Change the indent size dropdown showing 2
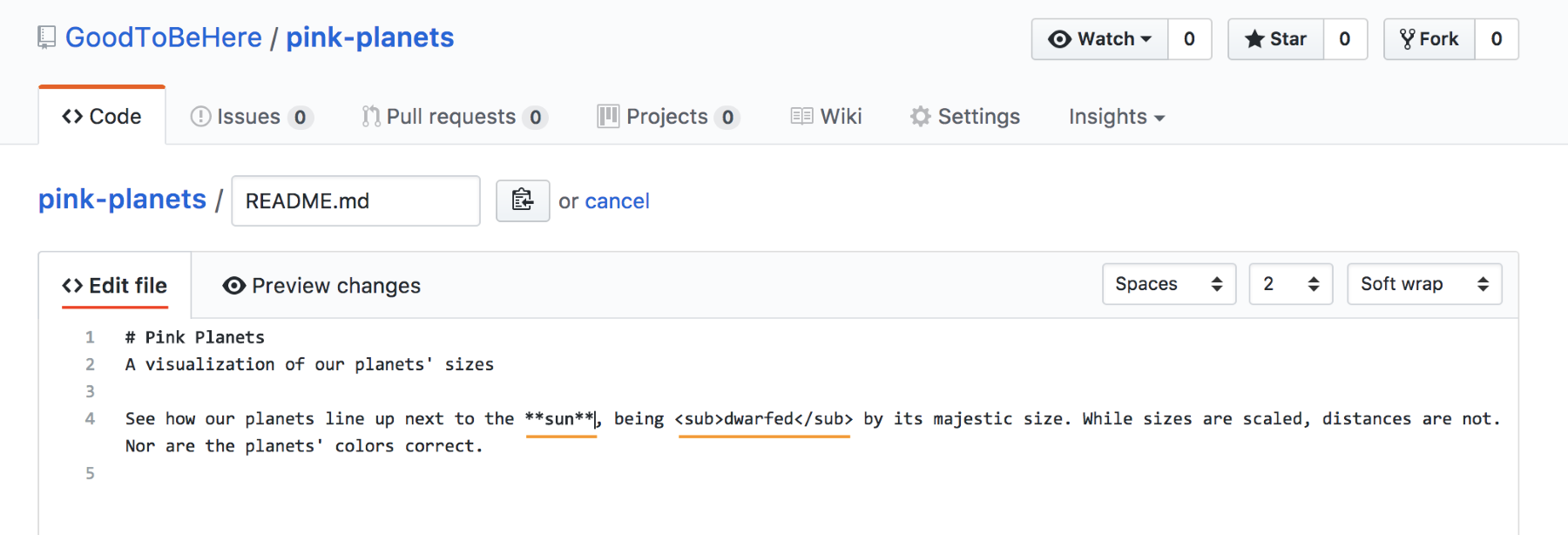This screenshot has height=535, width=1568. 1290,284
